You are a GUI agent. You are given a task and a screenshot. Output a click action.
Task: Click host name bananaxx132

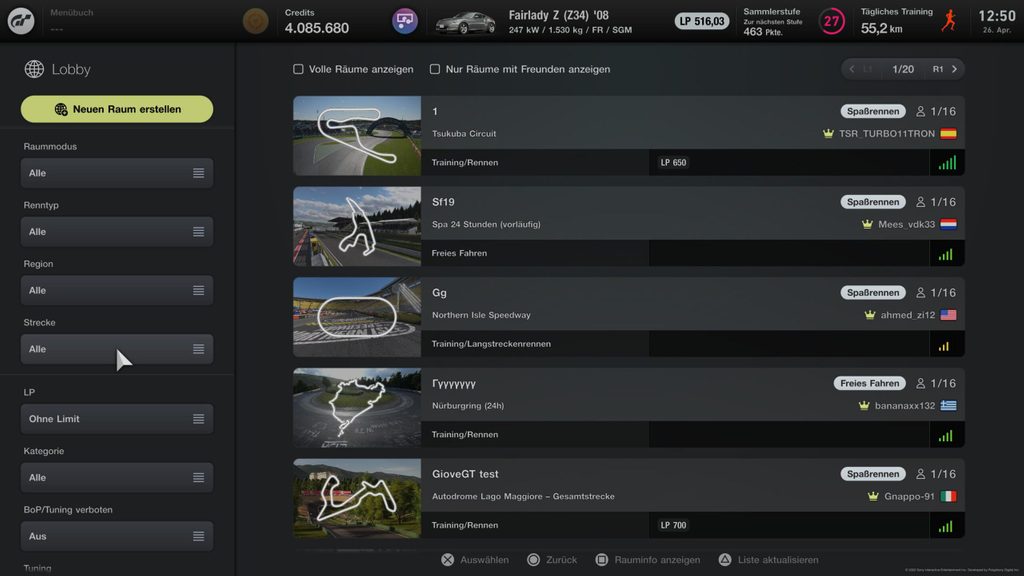904,406
